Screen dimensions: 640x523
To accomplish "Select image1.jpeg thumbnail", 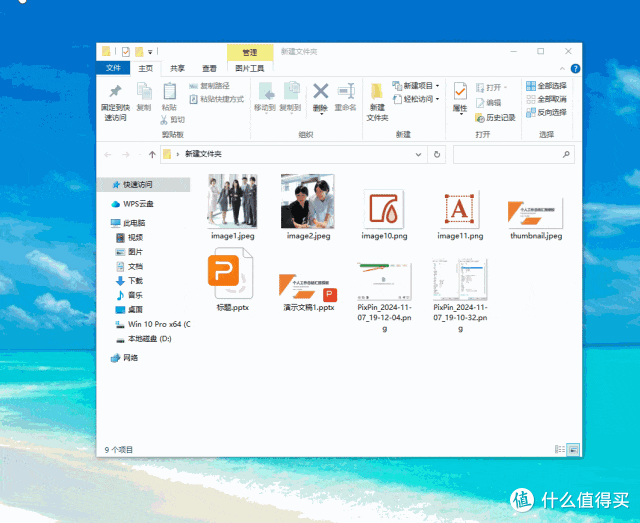I will (x=233, y=201).
